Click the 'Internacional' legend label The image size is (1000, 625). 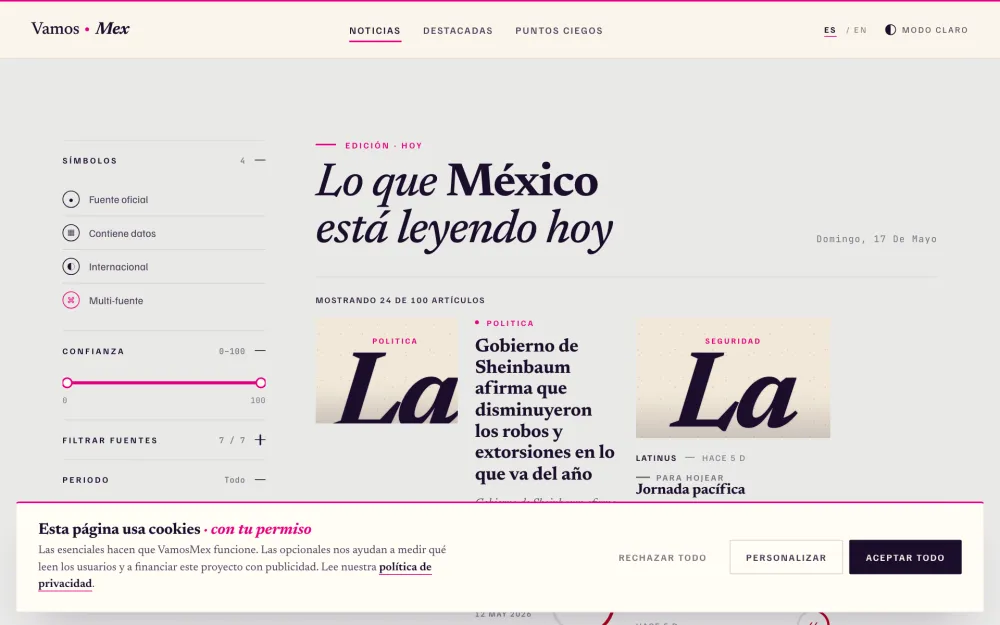click(118, 267)
